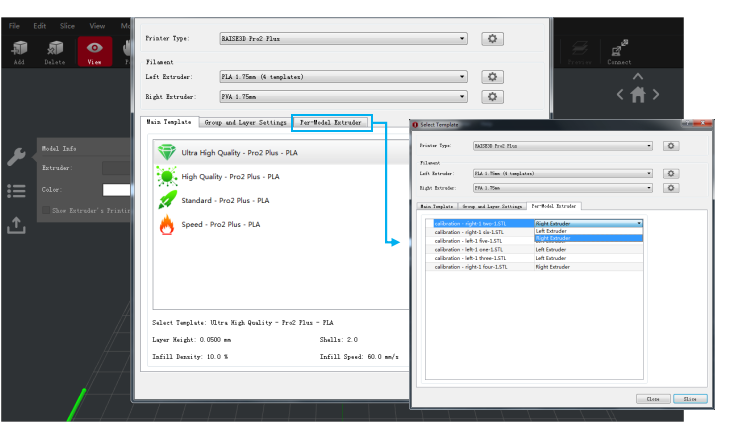Select row calibration - left-1 five-1.STL
The width and height of the screenshot is (739, 424).
pos(479,241)
